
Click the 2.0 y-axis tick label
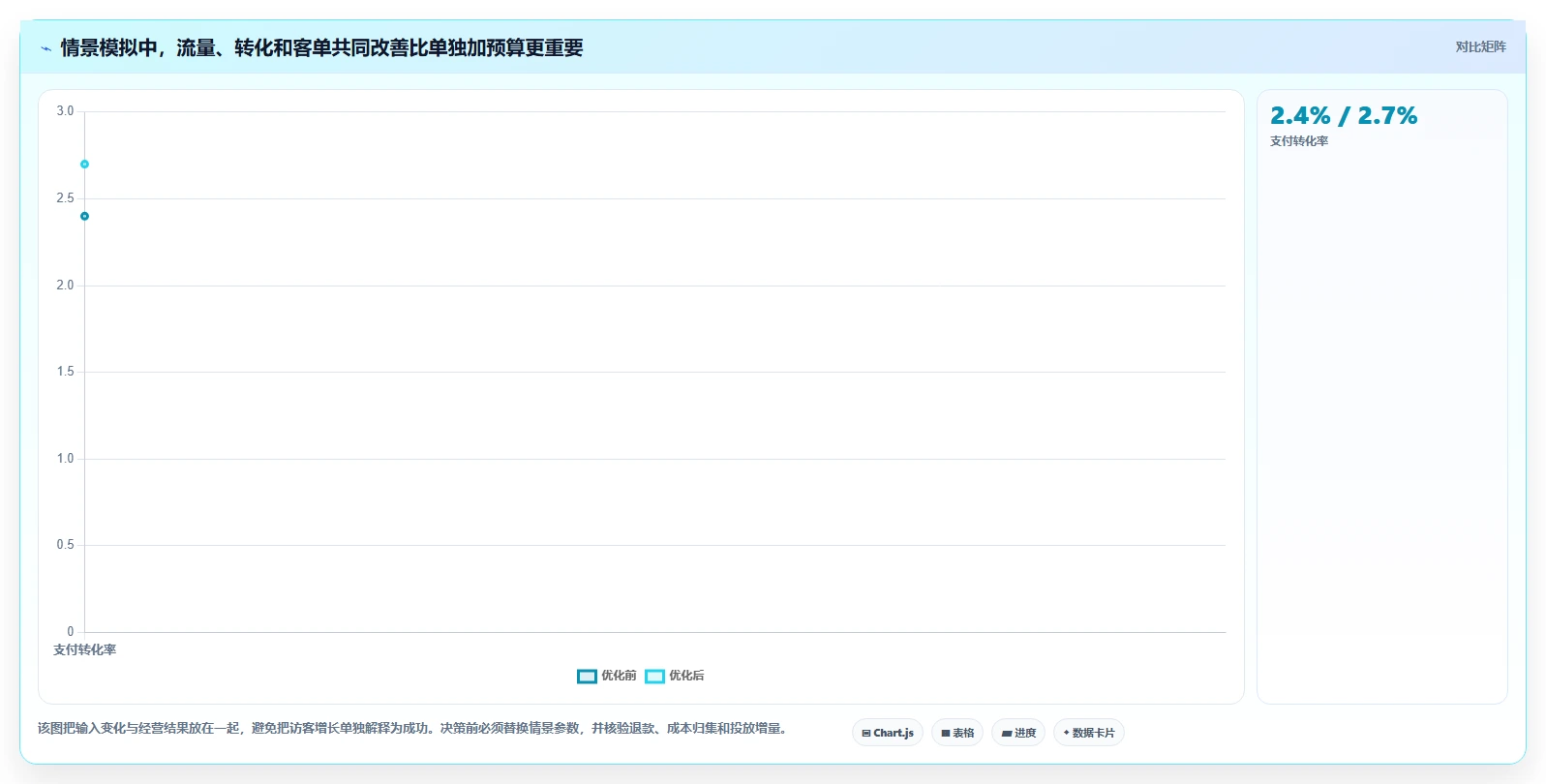pyautogui.click(x=65, y=286)
